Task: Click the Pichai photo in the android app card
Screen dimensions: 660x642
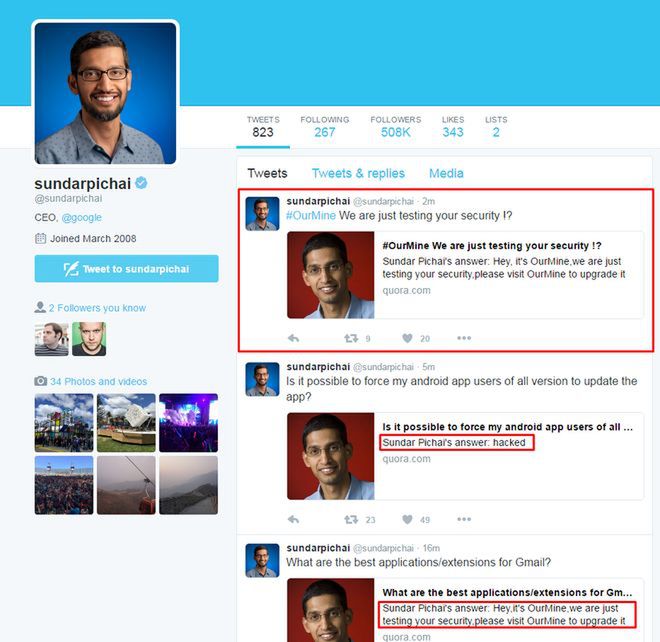Action: click(330, 456)
